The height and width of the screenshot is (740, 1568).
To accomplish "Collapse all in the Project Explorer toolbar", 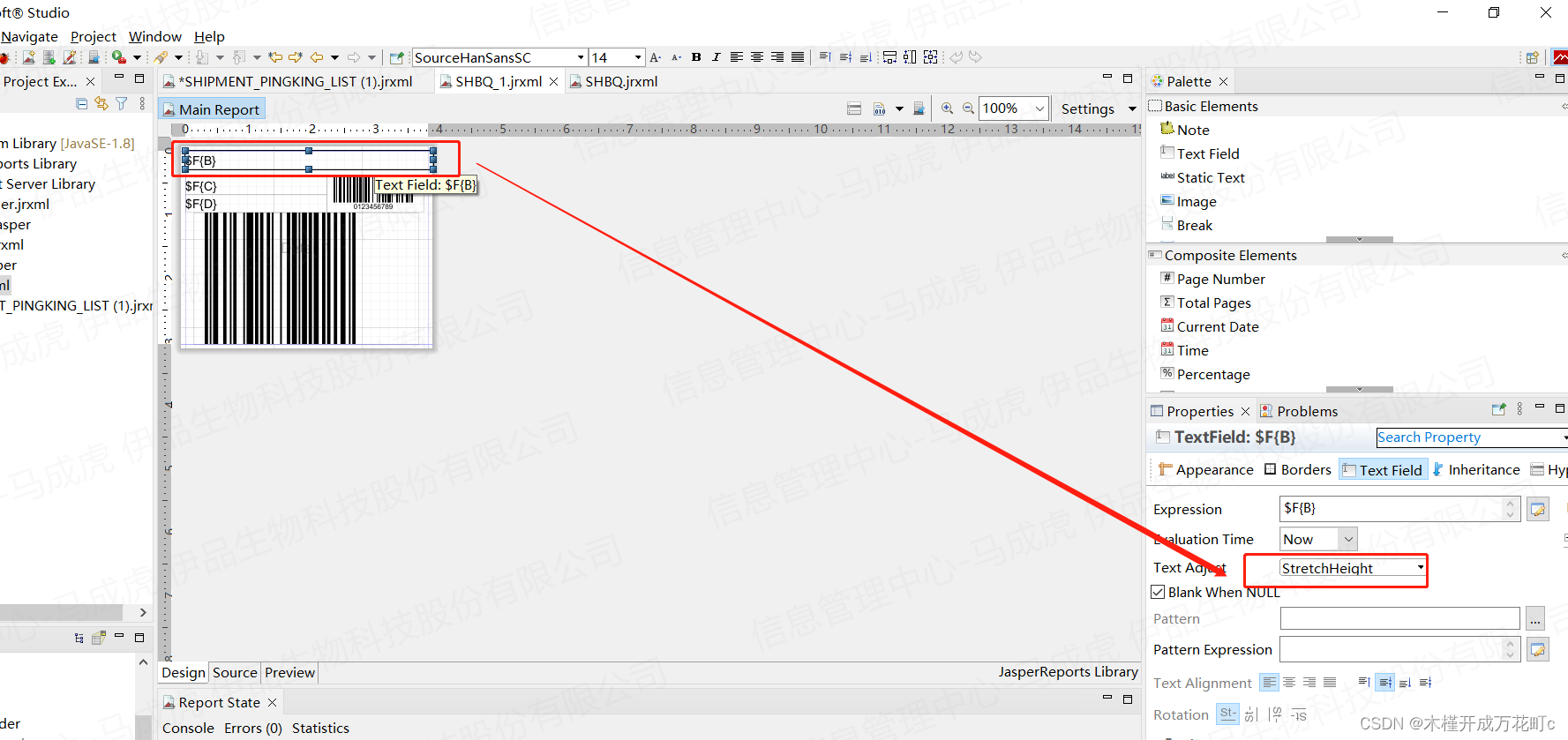I will pyautogui.click(x=82, y=104).
